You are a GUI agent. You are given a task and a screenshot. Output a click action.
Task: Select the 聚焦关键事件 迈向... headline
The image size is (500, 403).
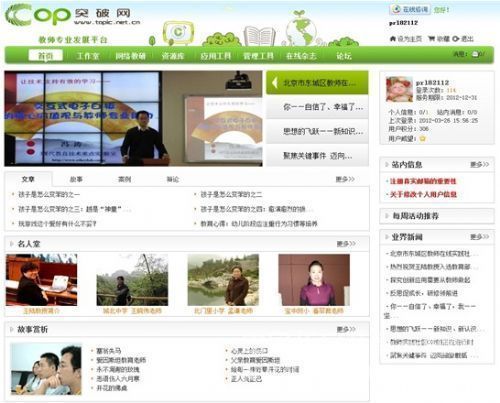(x=317, y=156)
